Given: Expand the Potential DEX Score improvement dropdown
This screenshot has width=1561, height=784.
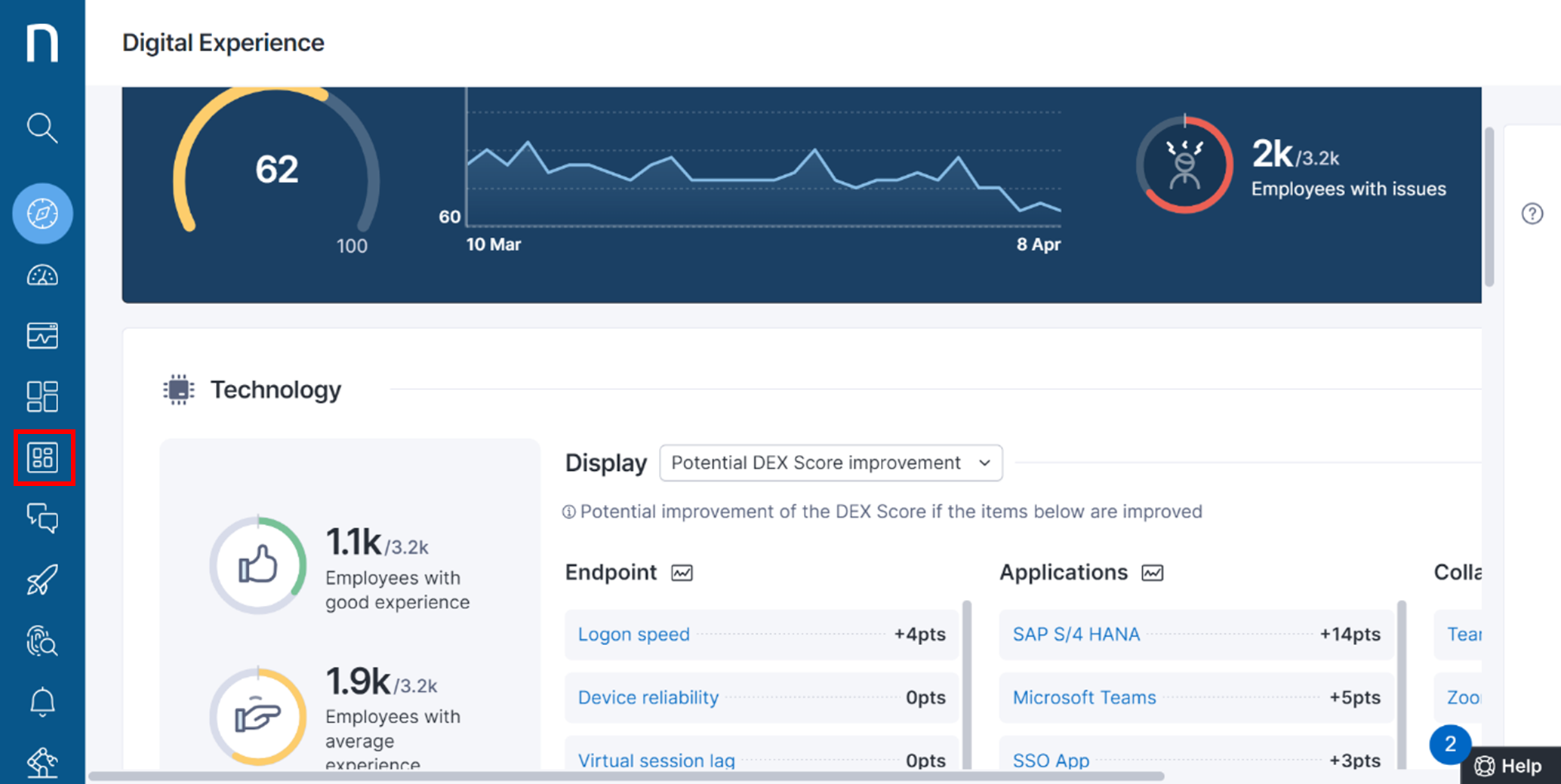Looking at the screenshot, I should [830, 463].
